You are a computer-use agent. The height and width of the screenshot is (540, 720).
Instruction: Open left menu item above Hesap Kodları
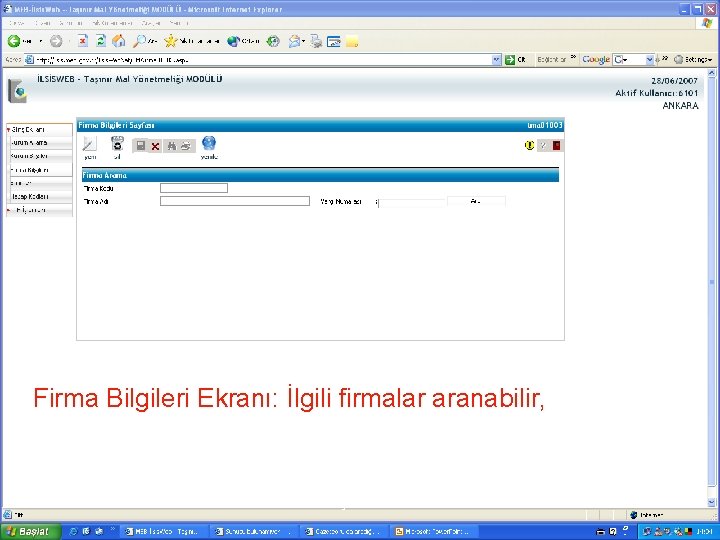tap(40, 183)
